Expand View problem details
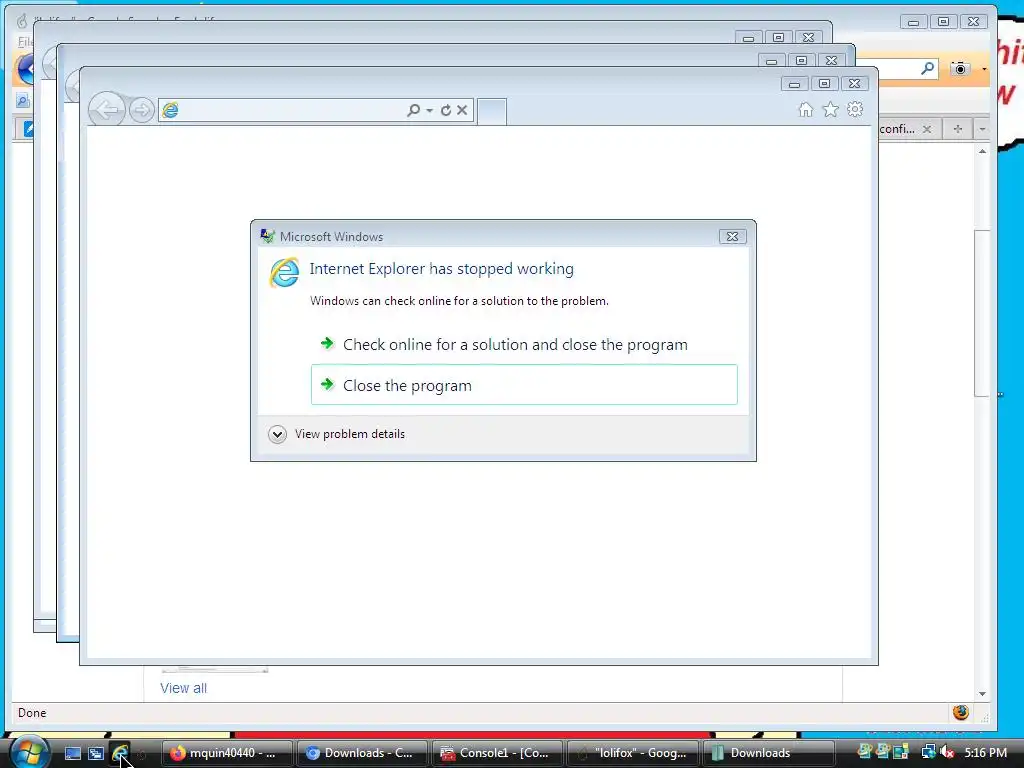This screenshot has width=1024, height=768. [336, 434]
